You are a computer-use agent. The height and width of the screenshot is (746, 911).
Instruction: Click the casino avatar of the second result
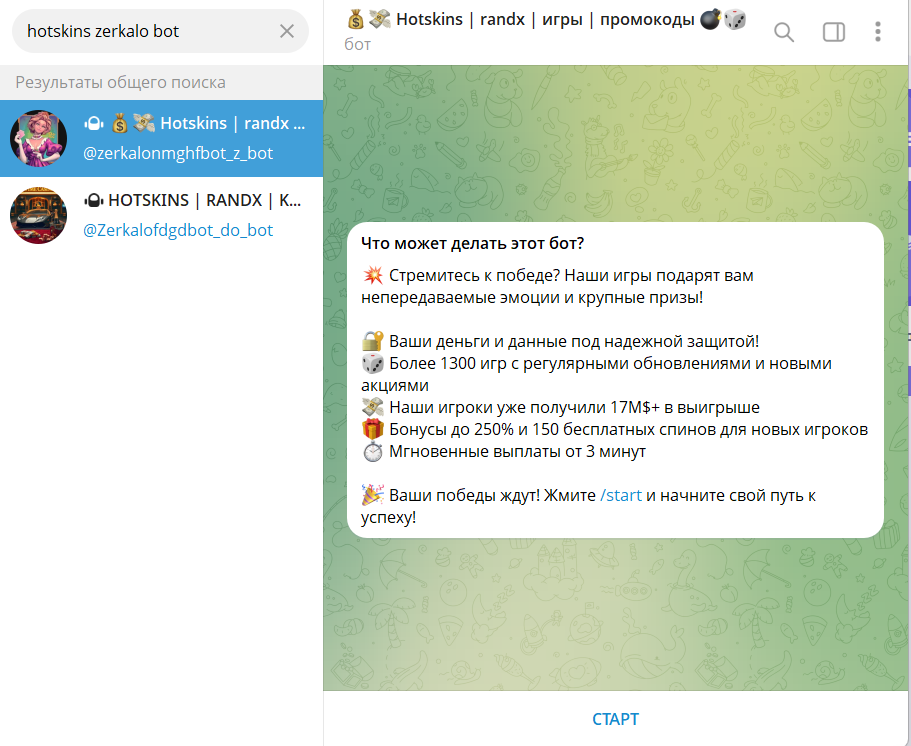pyautogui.click(x=38, y=215)
